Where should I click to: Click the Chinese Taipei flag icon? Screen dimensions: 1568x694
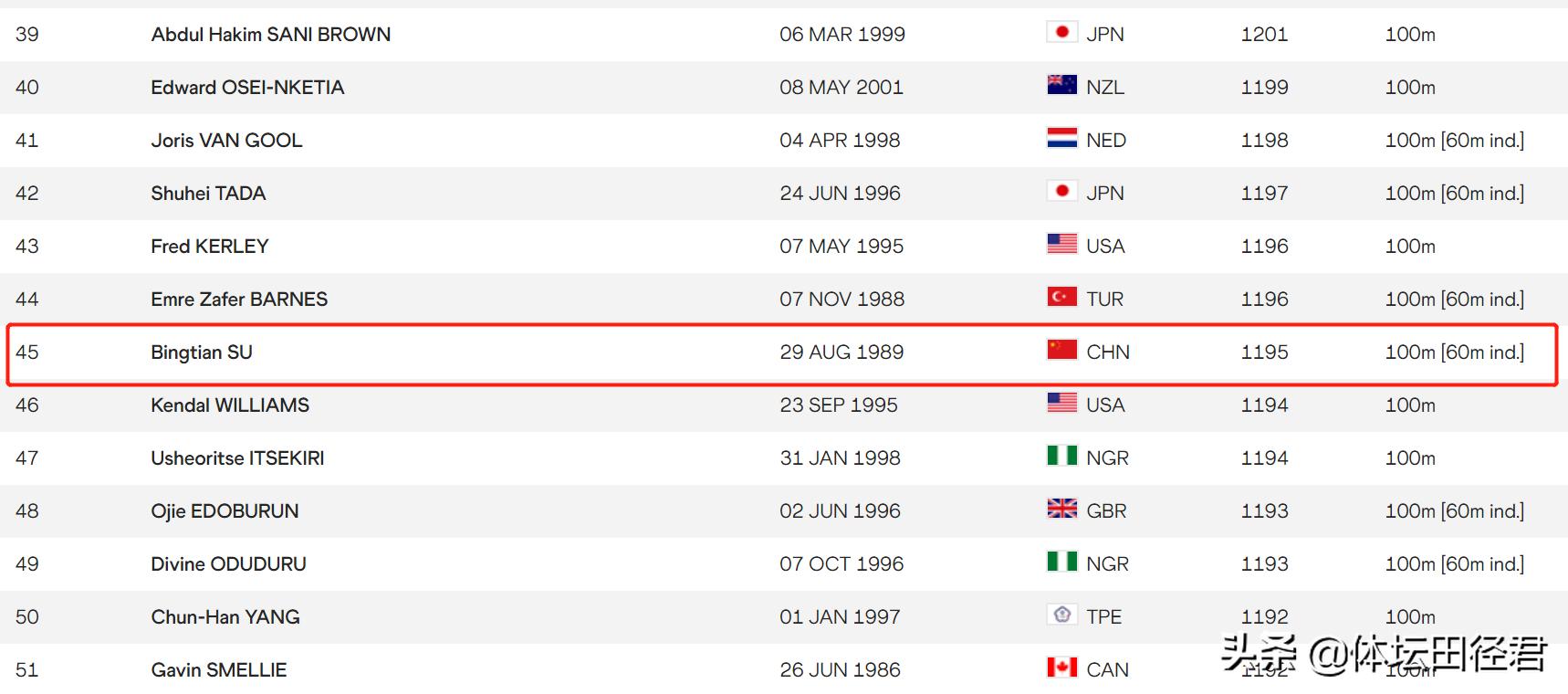pyautogui.click(x=1061, y=615)
